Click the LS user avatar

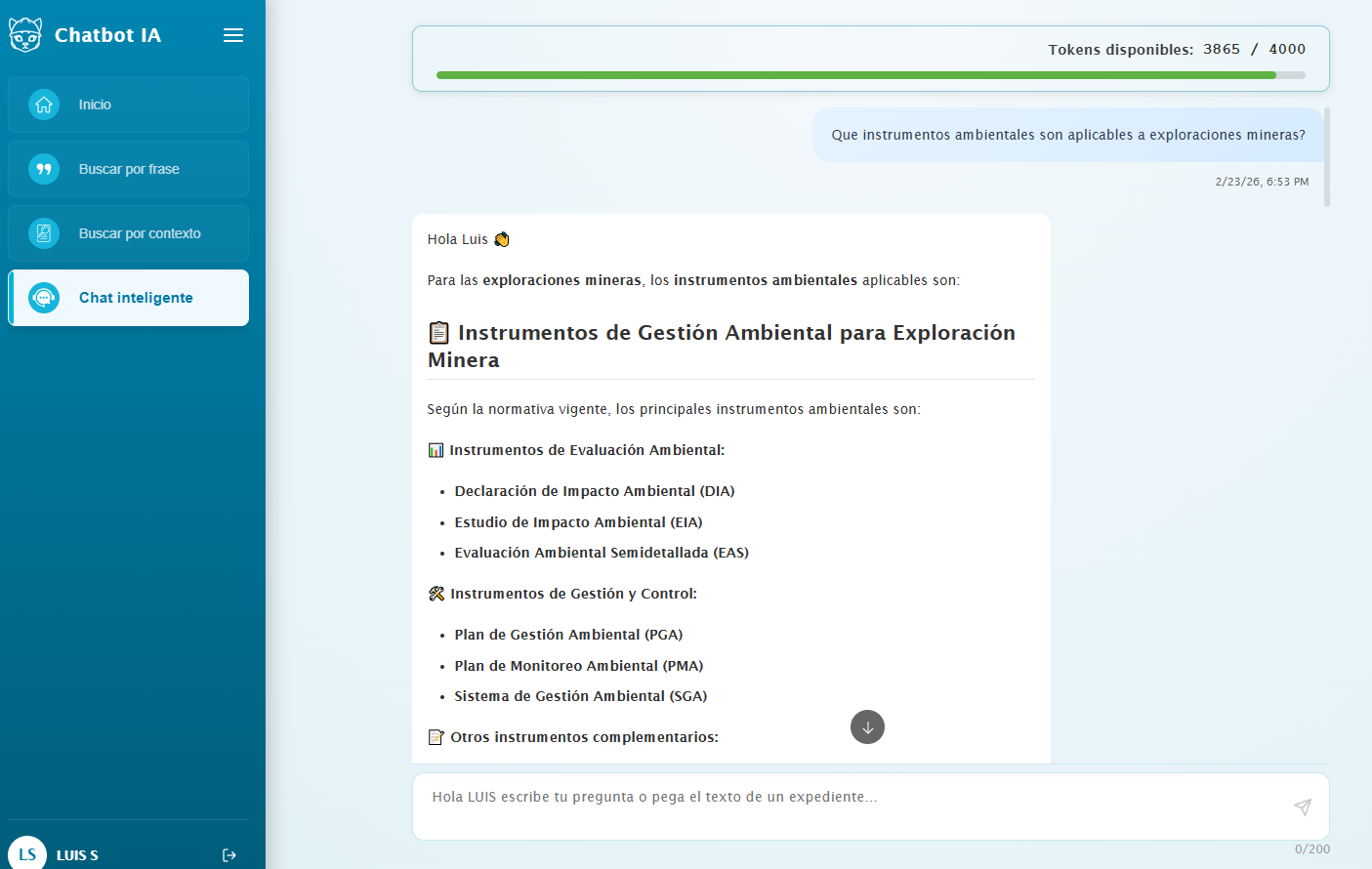click(27, 854)
